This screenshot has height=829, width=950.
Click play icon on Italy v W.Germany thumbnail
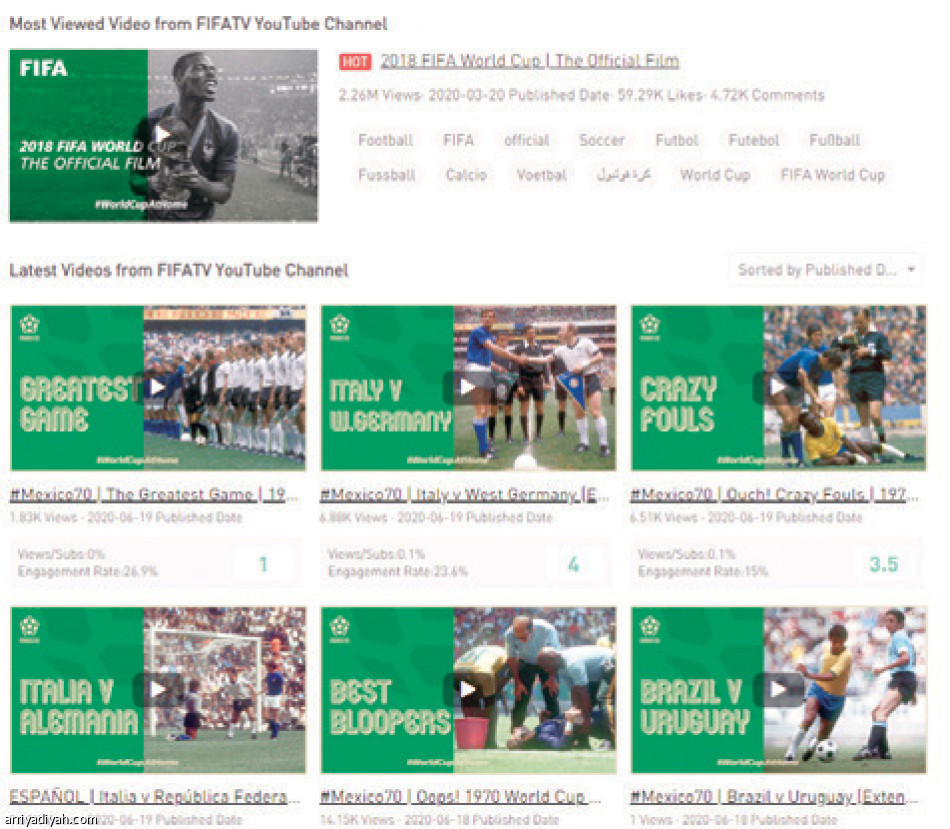[x=467, y=387]
